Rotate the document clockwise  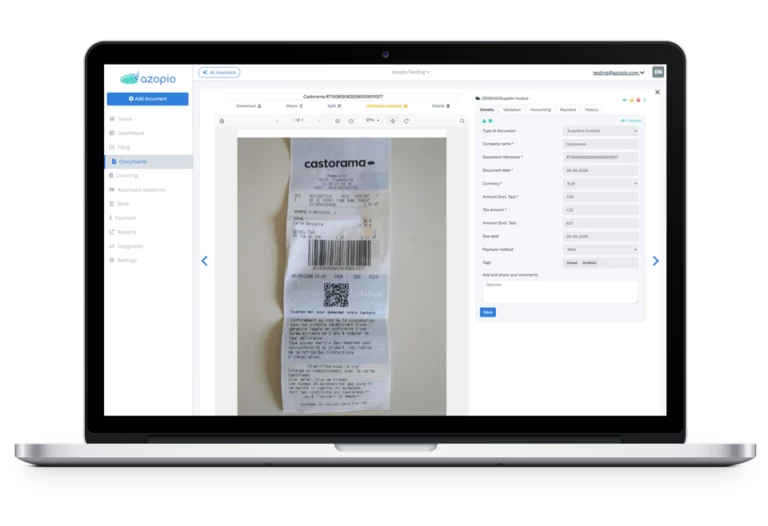coord(406,121)
